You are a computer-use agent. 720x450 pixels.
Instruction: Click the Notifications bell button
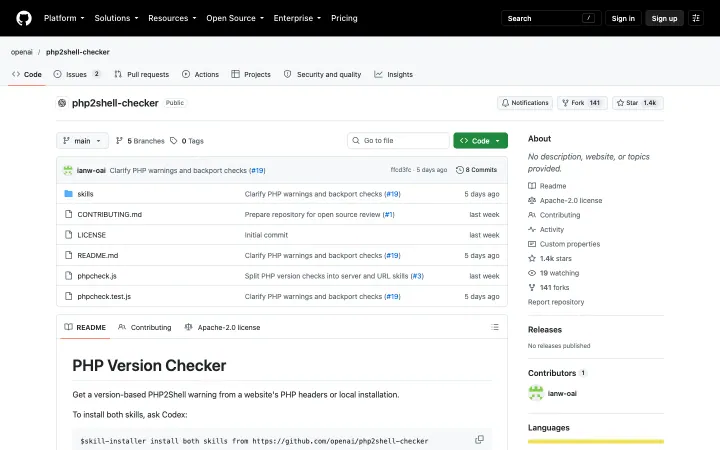click(x=525, y=103)
